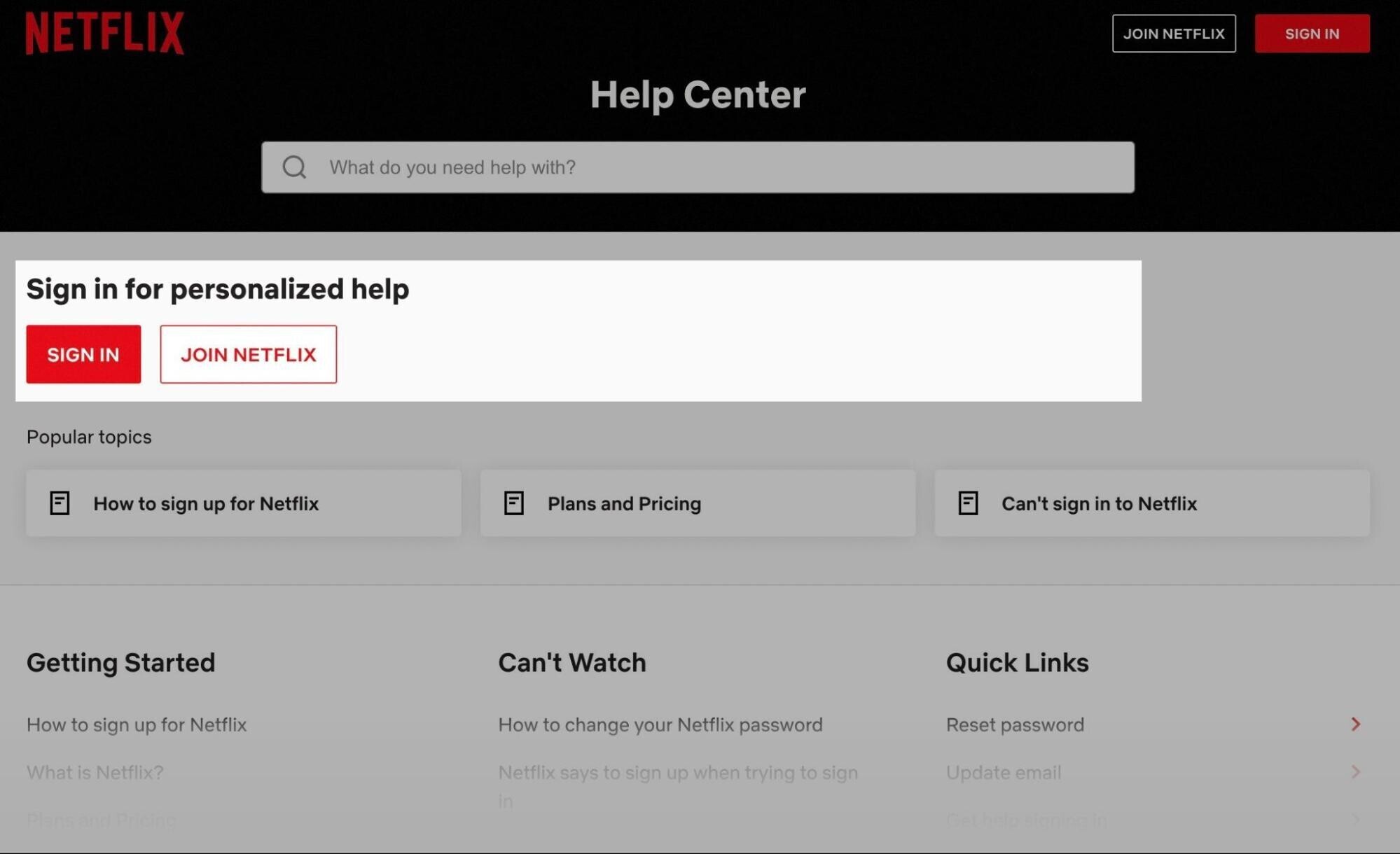This screenshot has height=854, width=1400.
Task: Click the Can't sign in icon
Action: pyautogui.click(x=967, y=502)
